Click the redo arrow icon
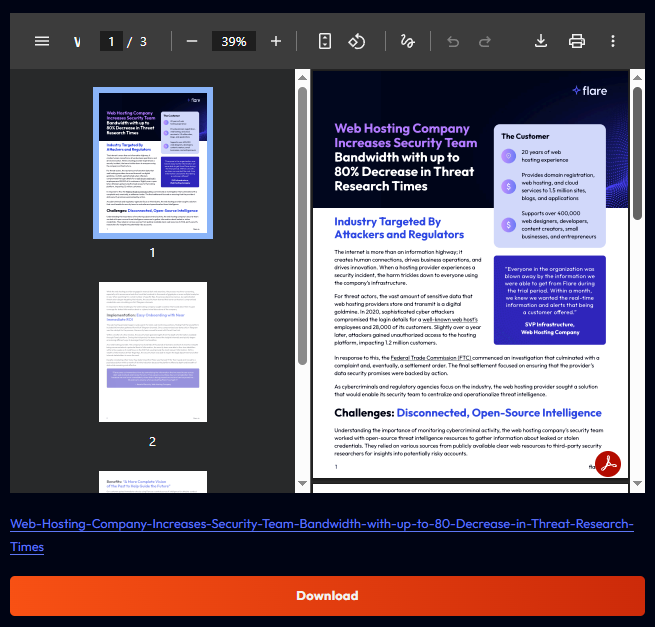 485,41
